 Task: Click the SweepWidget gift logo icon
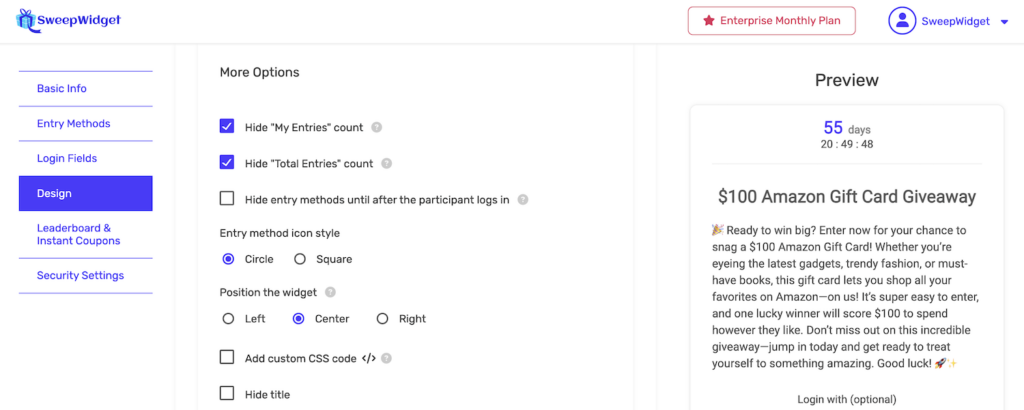26,20
